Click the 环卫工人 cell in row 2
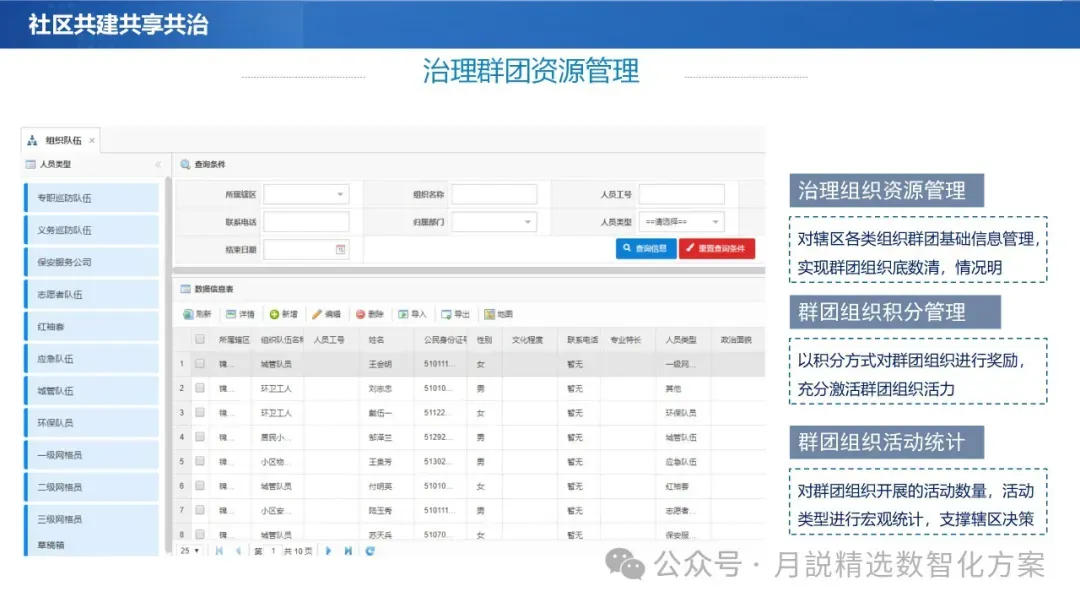This screenshot has width=1080, height=608. [x=276, y=388]
